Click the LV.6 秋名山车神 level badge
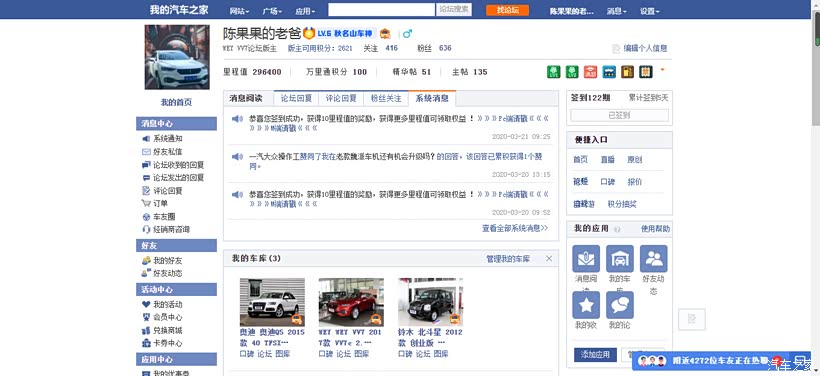The width and height of the screenshot is (820, 376). 346,33
